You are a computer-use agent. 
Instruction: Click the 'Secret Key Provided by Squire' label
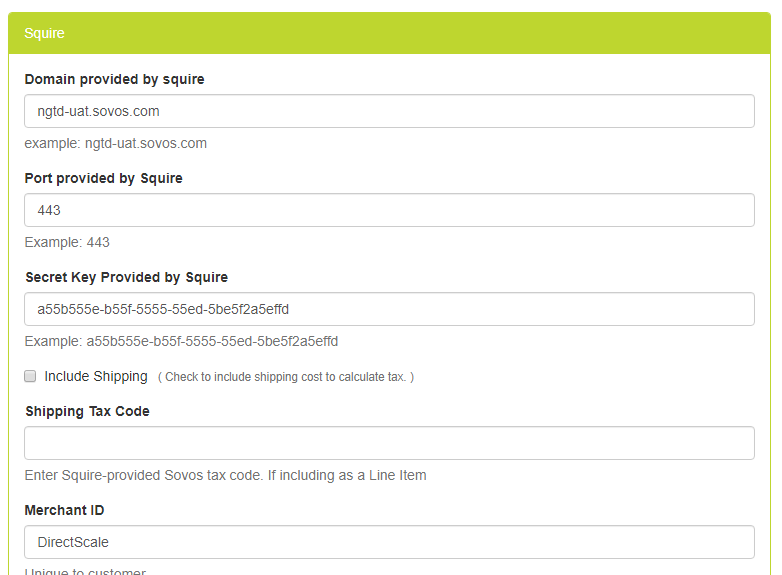pos(126,277)
